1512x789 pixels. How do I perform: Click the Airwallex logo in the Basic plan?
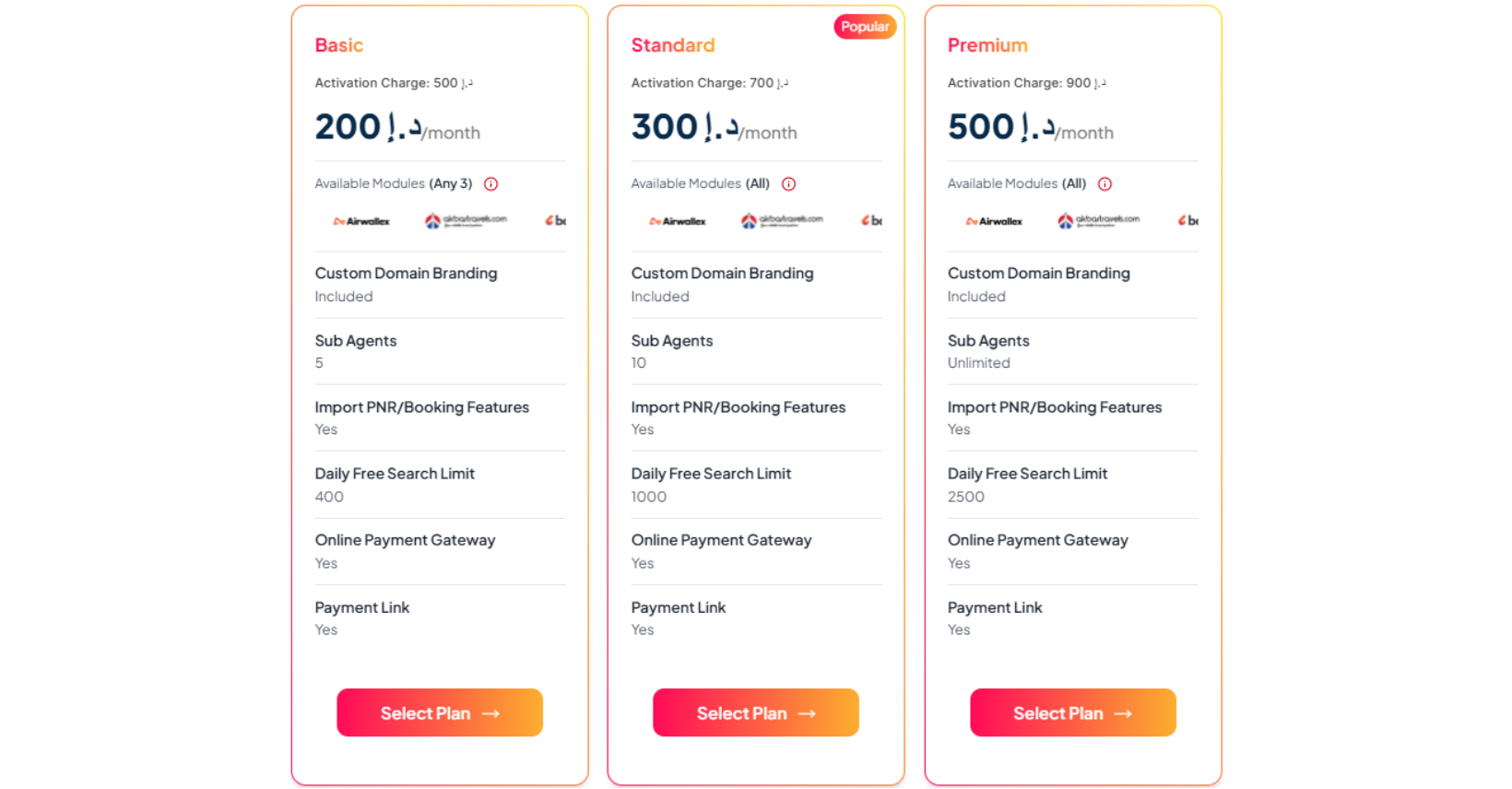tap(361, 221)
